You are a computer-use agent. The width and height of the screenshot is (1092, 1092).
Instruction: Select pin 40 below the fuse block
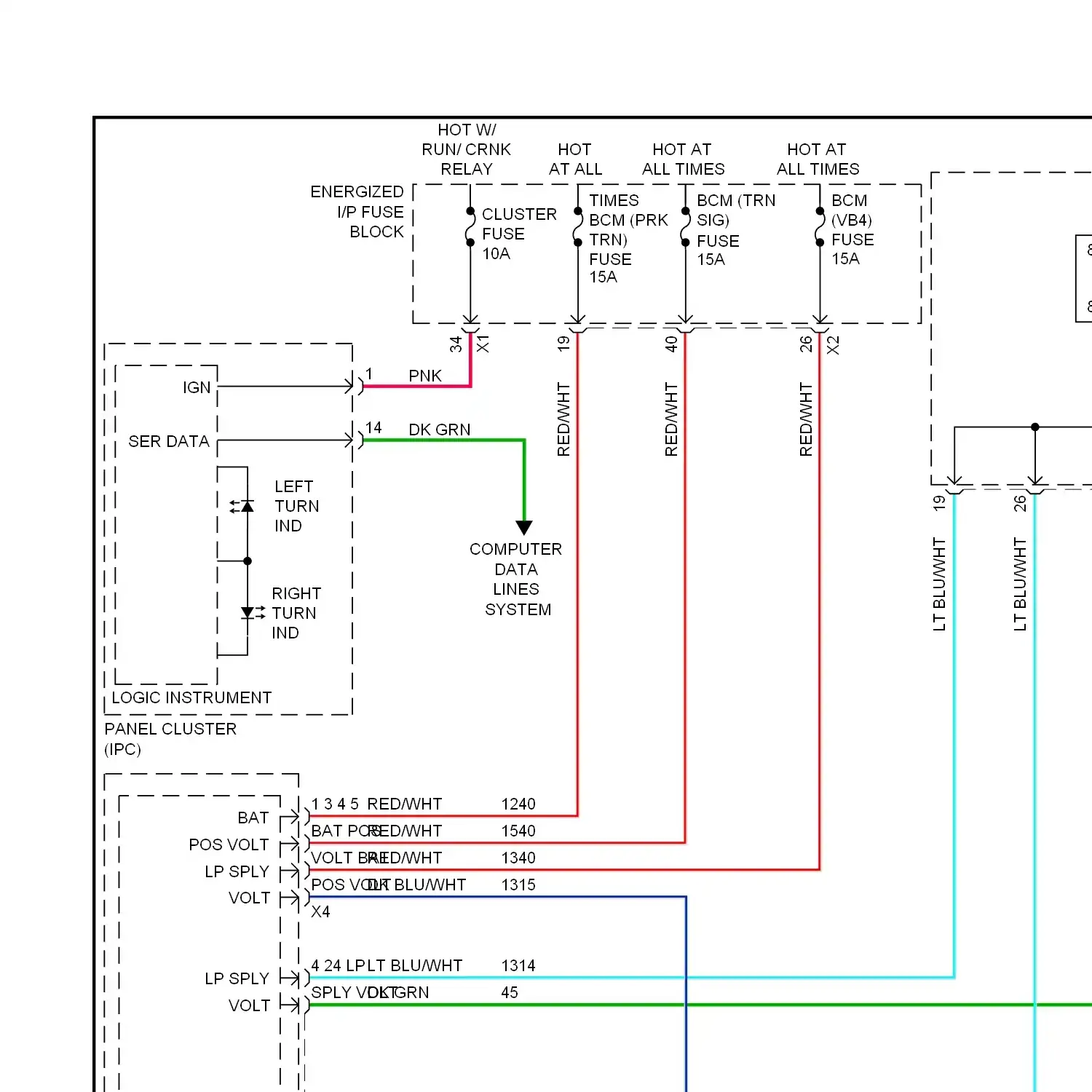click(x=671, y=344)
